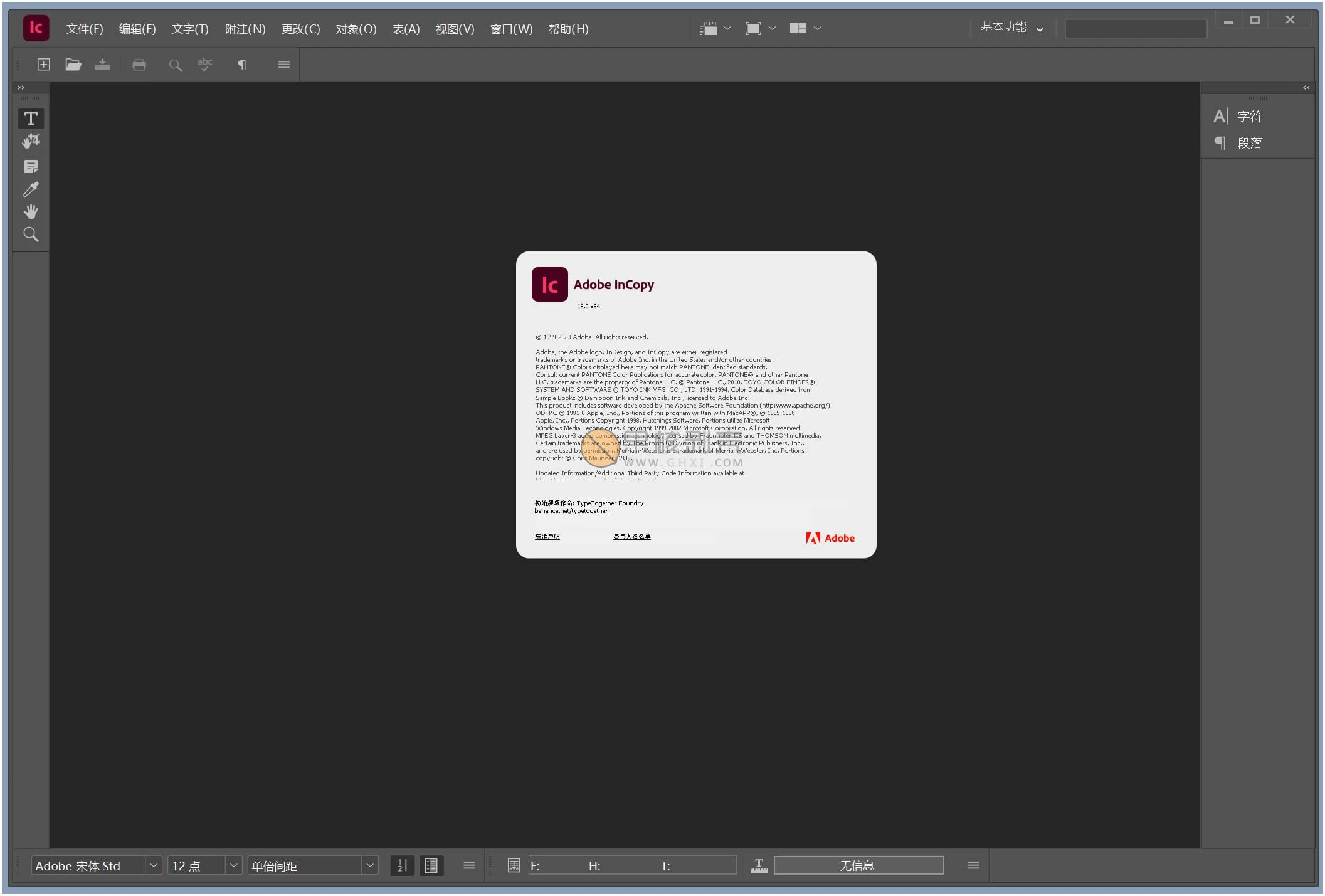Select the Hand tool
Screen dimensions: 1325x896
[x=31, y=211]
